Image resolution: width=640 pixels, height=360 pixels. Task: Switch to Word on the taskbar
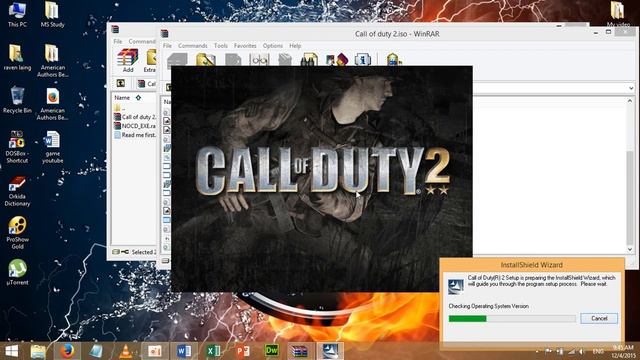coord(184,351)
